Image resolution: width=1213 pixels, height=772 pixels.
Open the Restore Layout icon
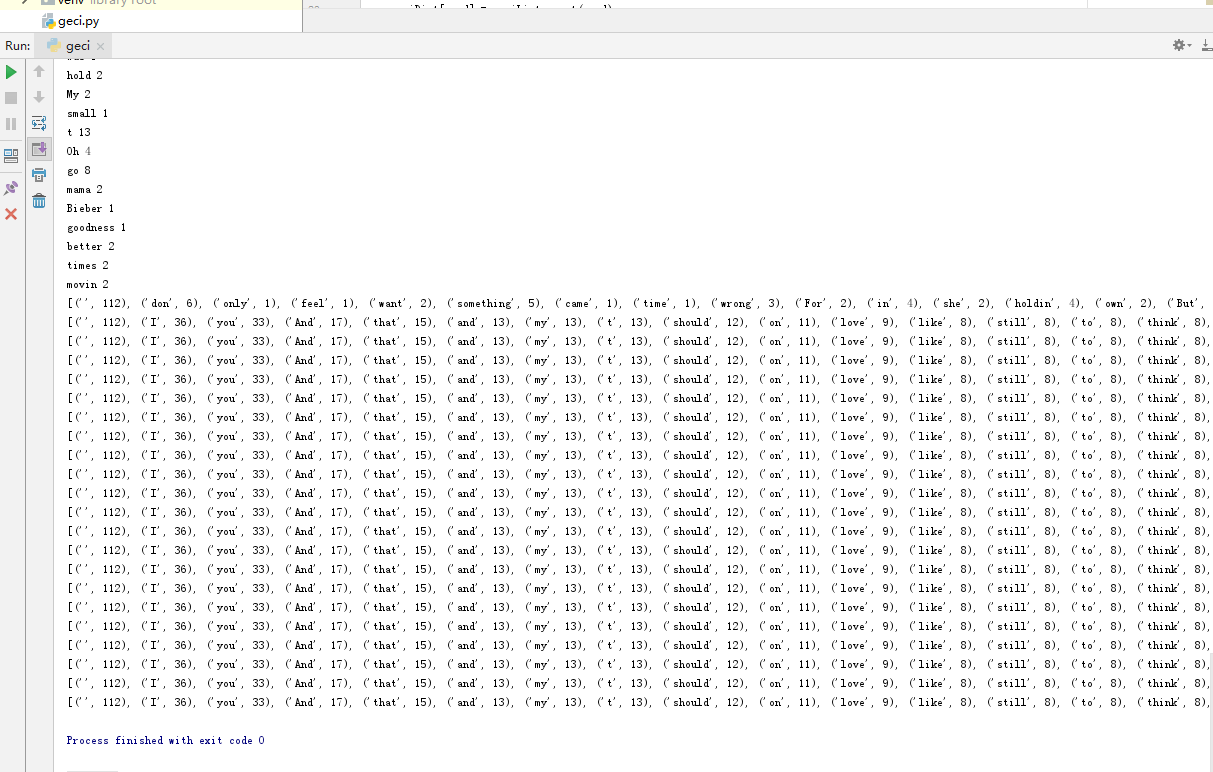11,156
